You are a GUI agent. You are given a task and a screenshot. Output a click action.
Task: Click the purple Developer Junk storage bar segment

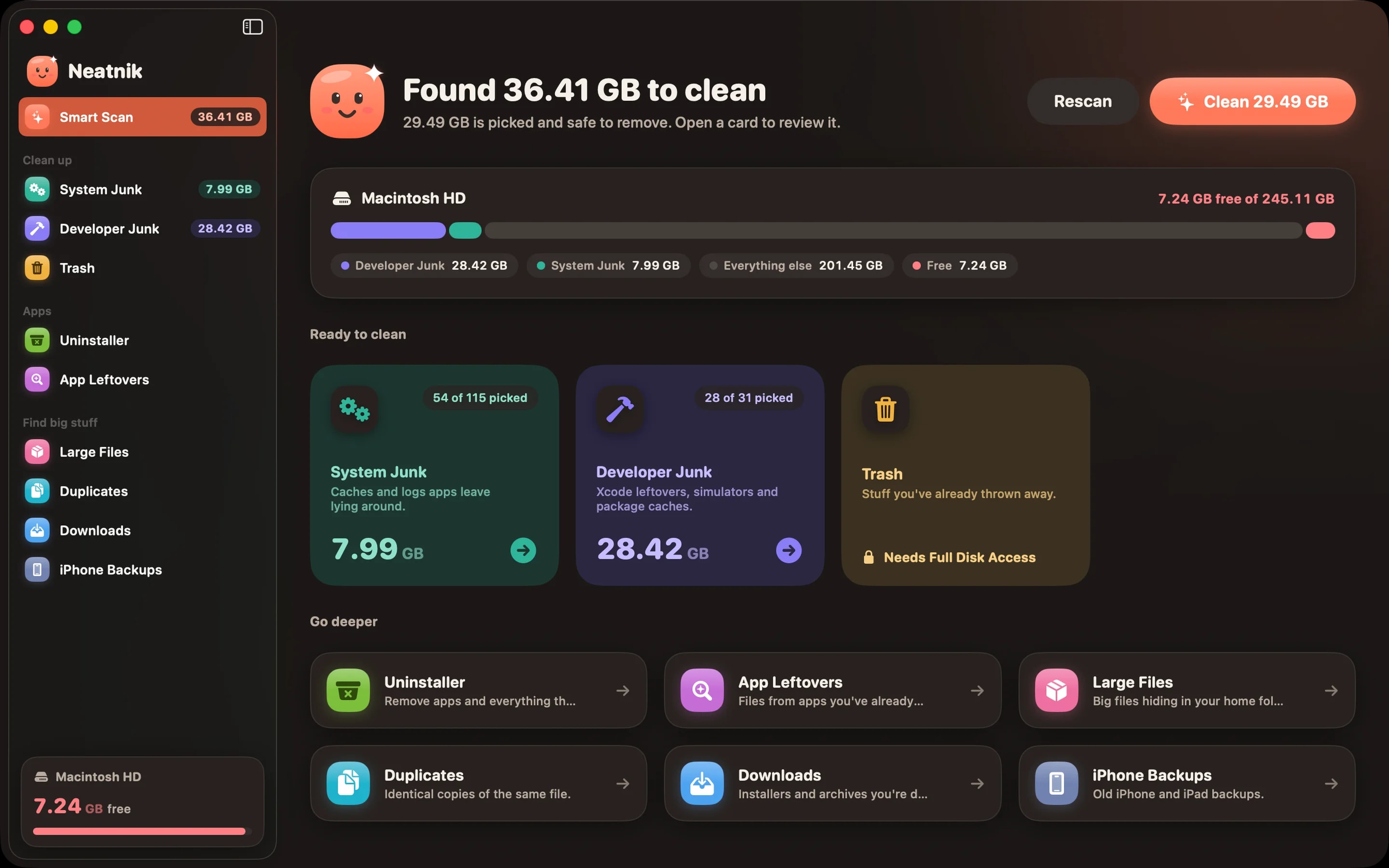(388, 230)
